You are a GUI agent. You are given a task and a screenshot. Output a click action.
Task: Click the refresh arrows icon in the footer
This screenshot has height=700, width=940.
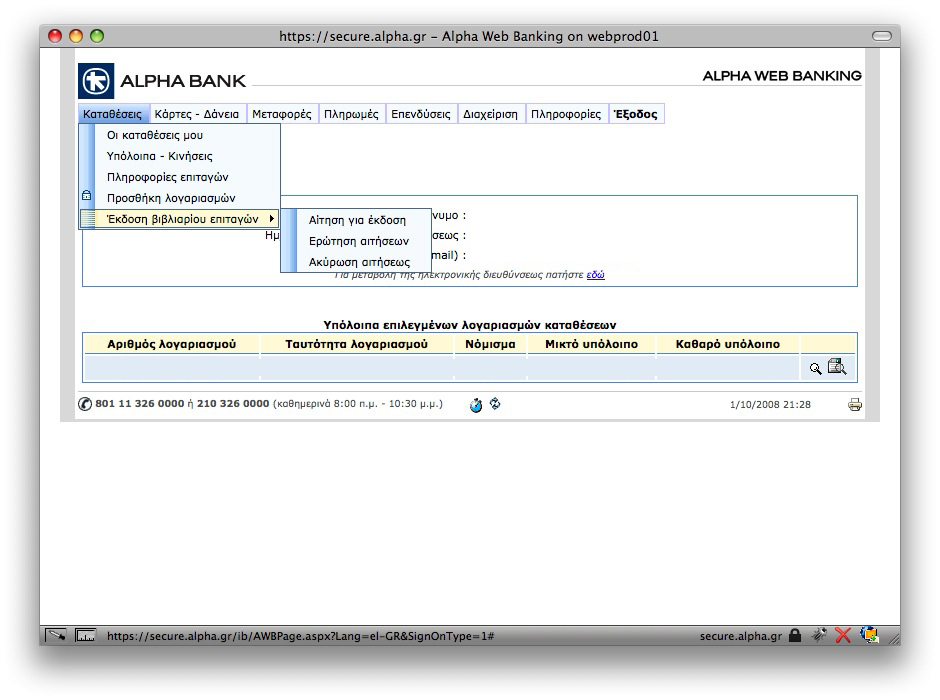(495, 404)
